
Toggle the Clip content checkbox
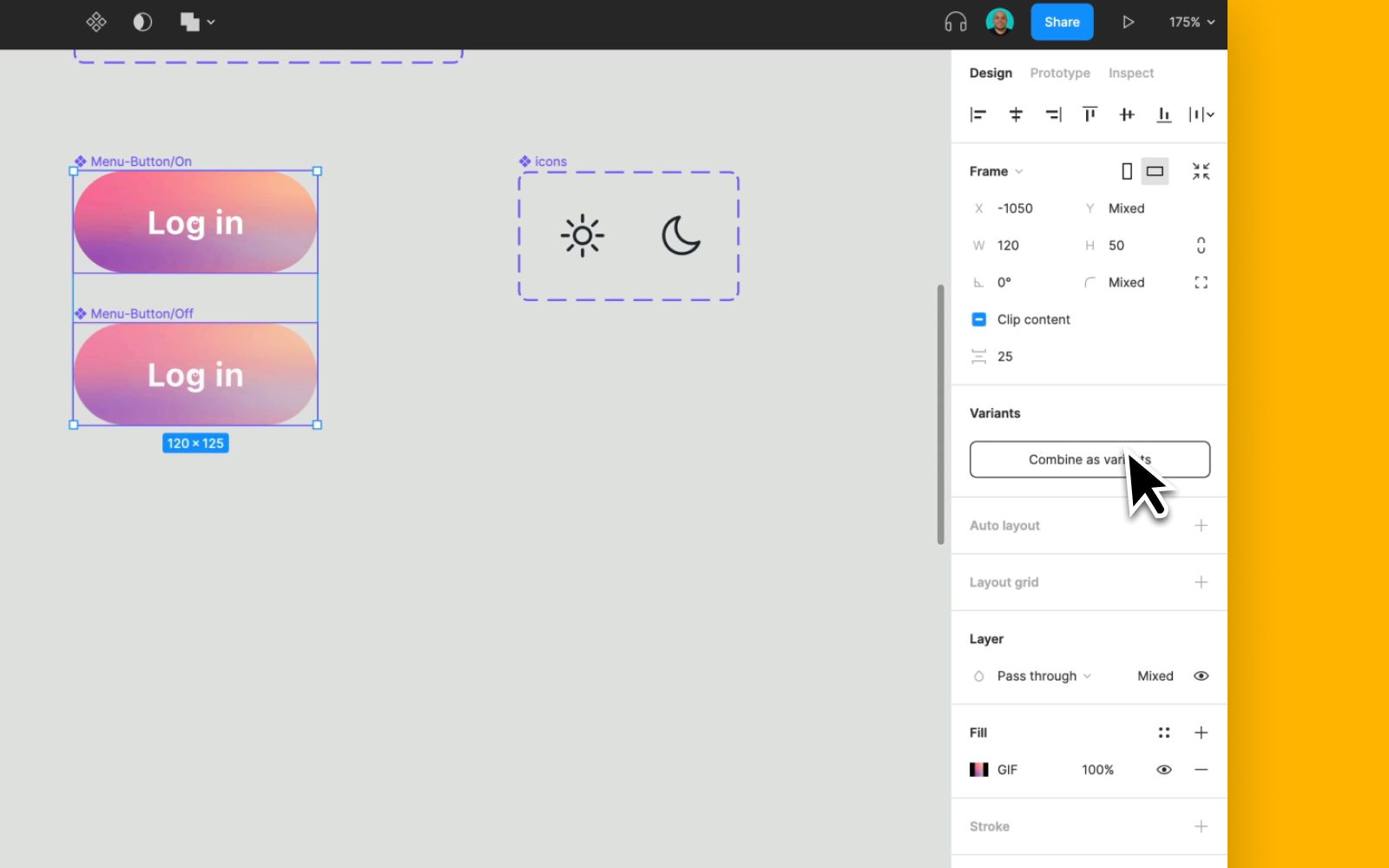[x=978, y=319]
